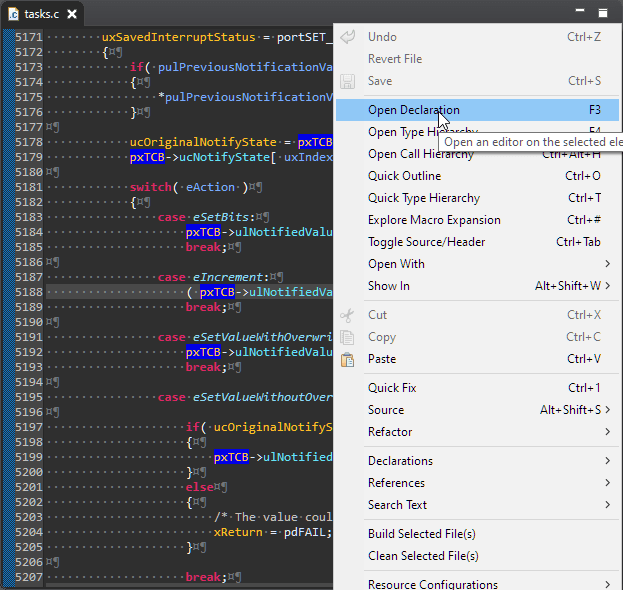623x590 pixels.
Task: Click the Revert File entry
Action: 477,59
